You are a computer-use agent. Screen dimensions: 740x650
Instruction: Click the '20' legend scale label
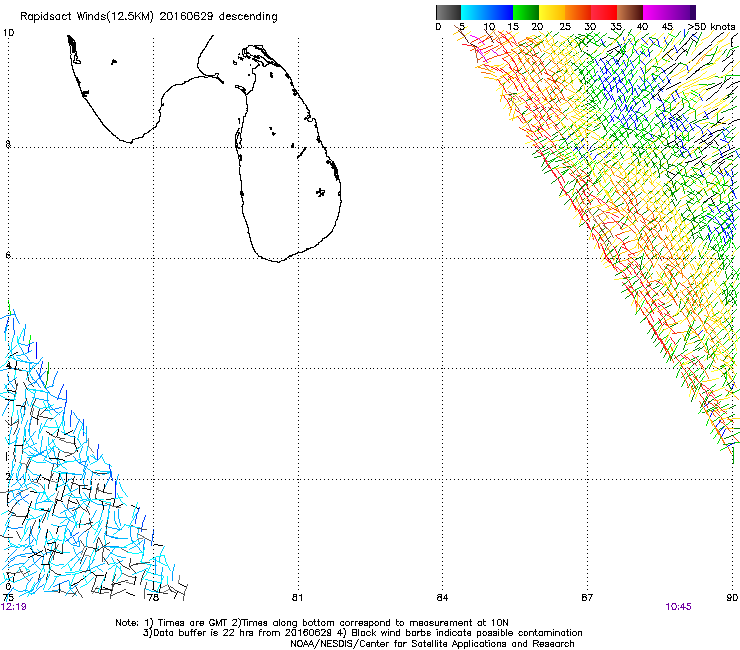(x=537, y=27)
